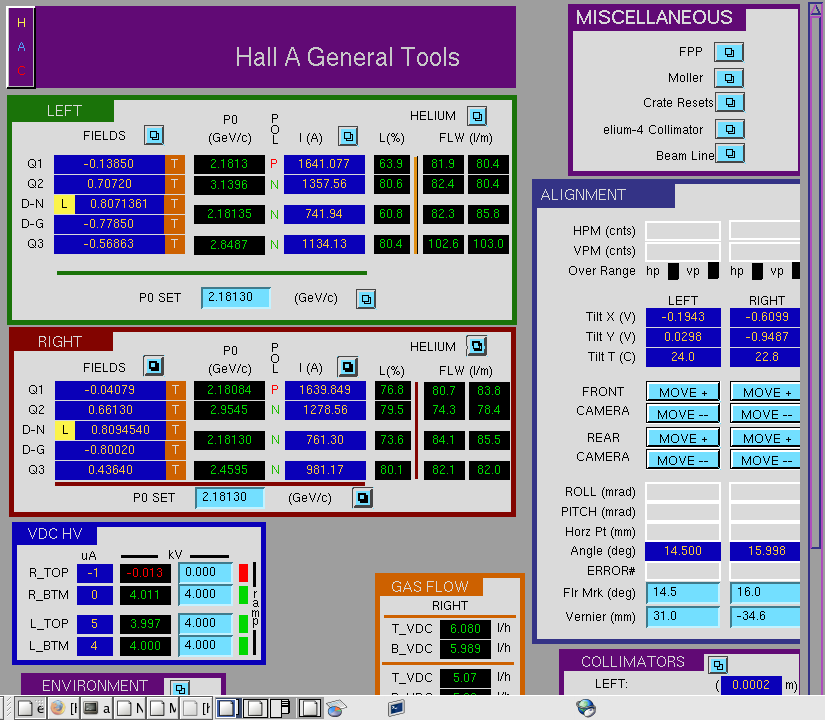Screen dimensions: 825x720
Task: Click the RIGHT Angle value 15.998
Action: pyautogui.click(x=766, y=551)
